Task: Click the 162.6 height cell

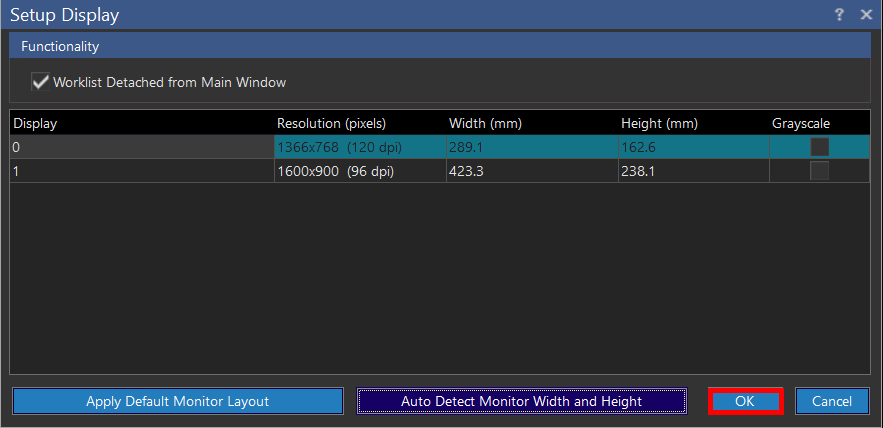Action: pos(692,147)
